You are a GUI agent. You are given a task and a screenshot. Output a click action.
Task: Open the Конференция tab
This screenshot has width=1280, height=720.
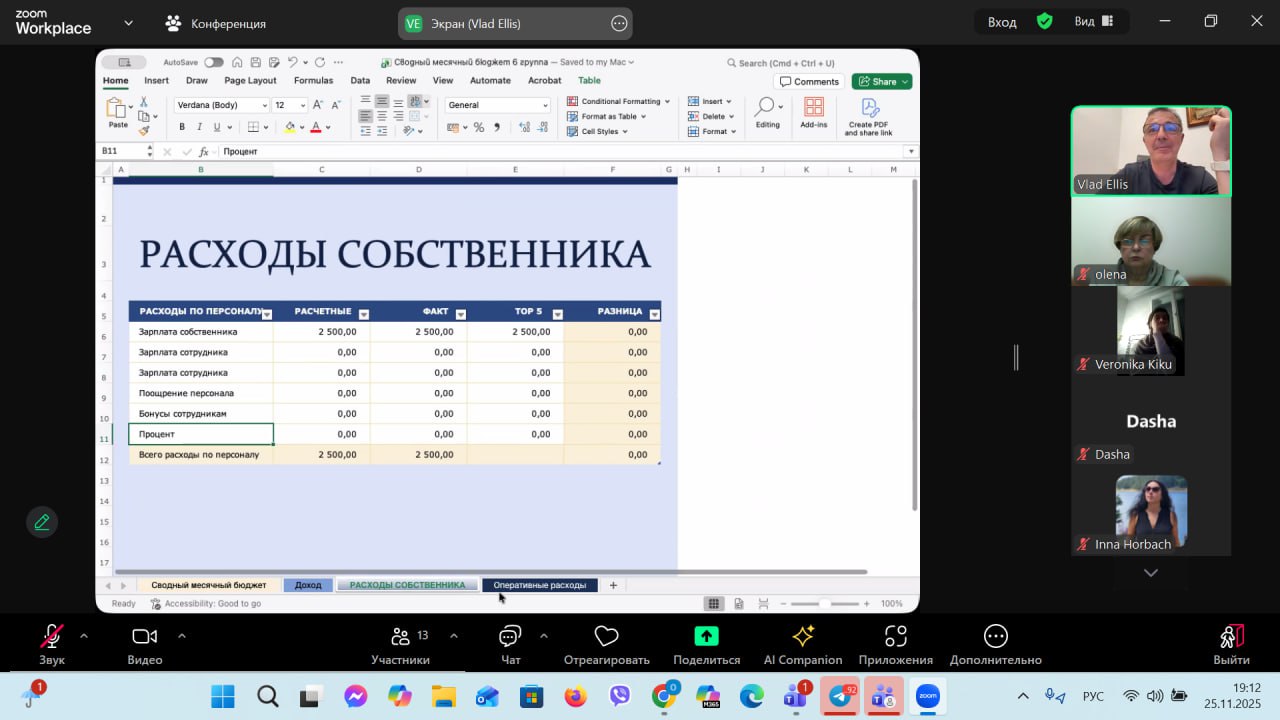click(216, 23)
